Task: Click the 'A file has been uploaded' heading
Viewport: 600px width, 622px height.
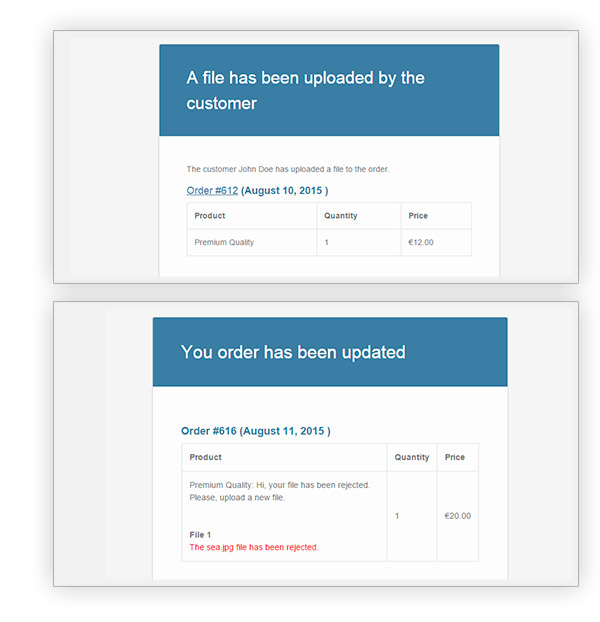Action: tap(305, 90)
